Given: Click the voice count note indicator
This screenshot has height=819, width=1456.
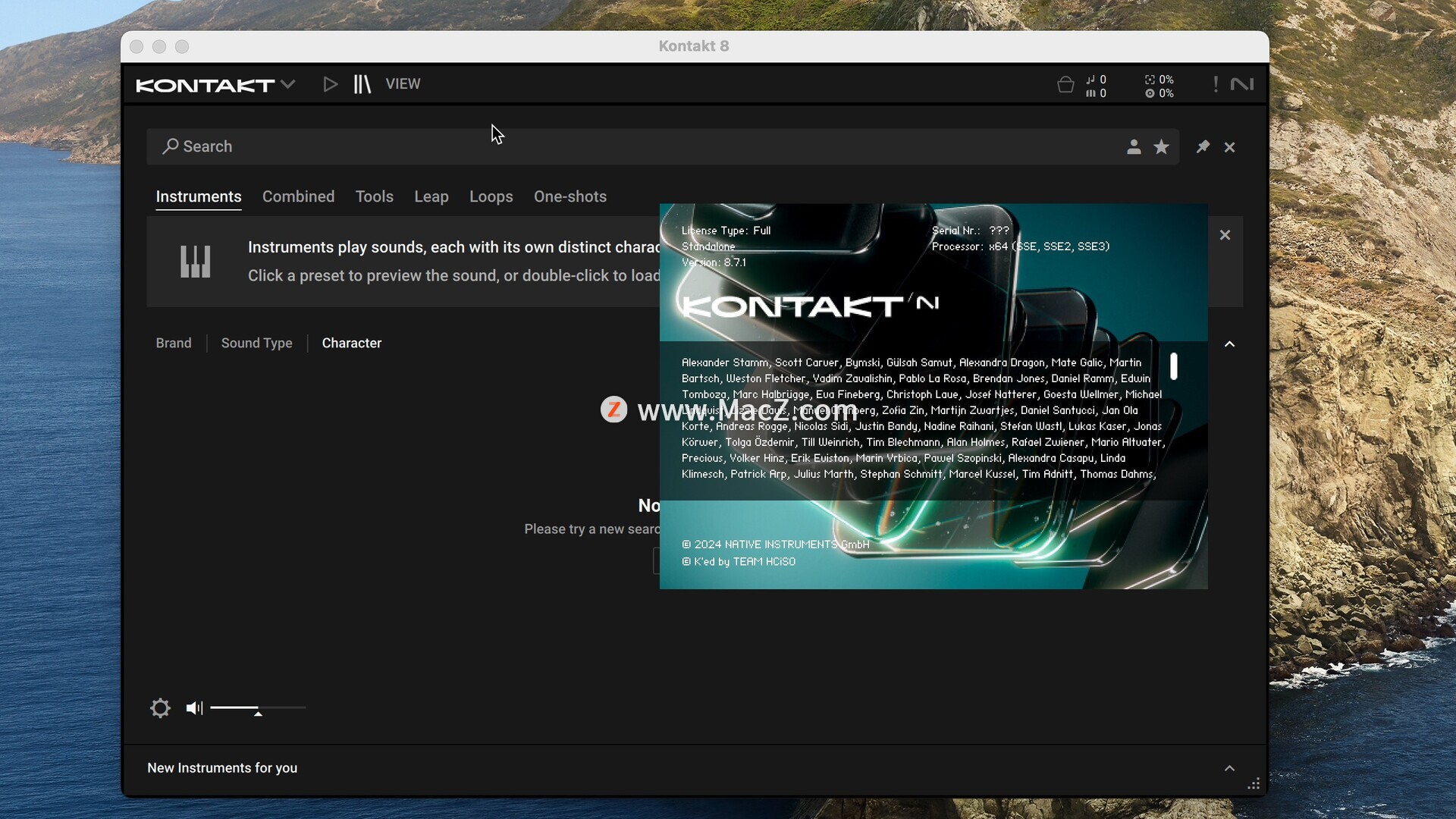Looking at the screenshot, I should tap(1097, 80).
